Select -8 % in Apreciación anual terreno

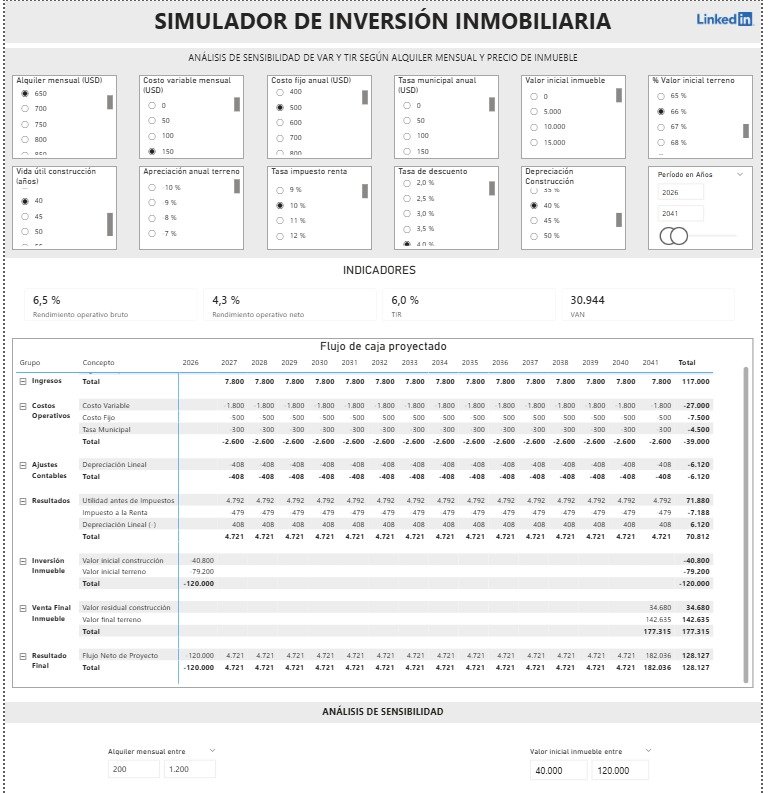152,218
